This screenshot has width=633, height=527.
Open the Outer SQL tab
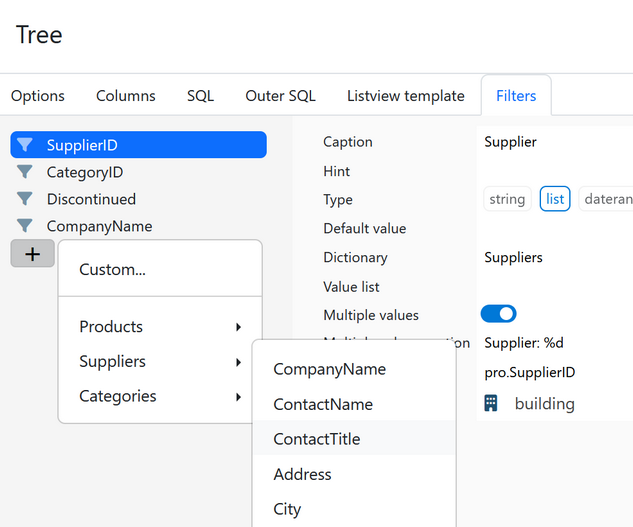280,96
